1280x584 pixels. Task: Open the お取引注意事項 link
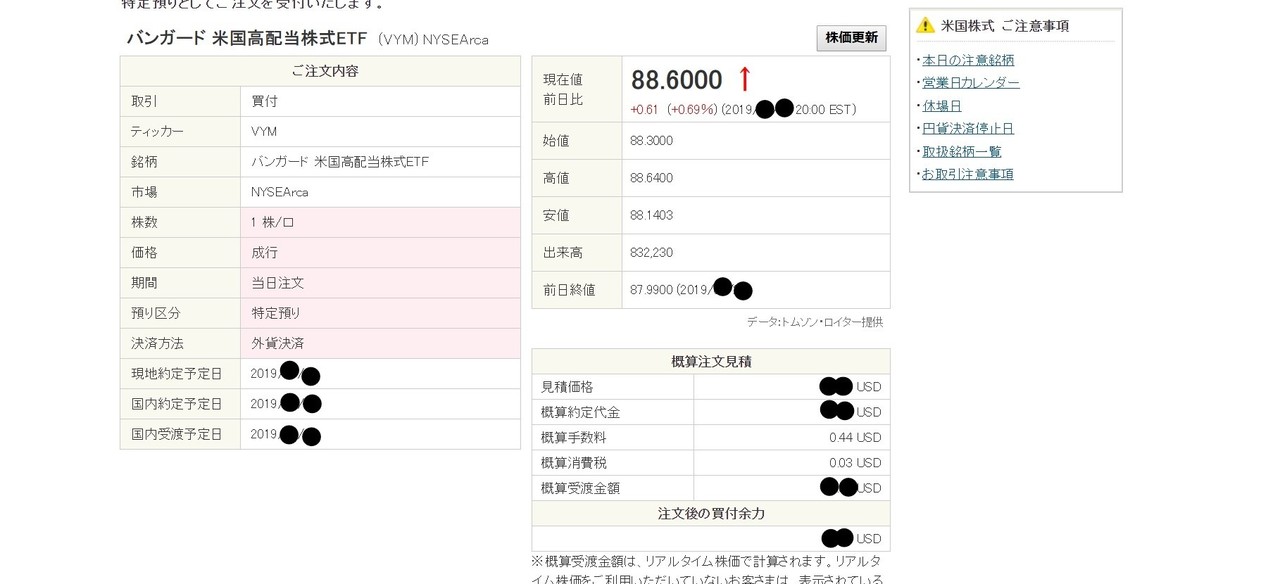click(x=968, y=174)
